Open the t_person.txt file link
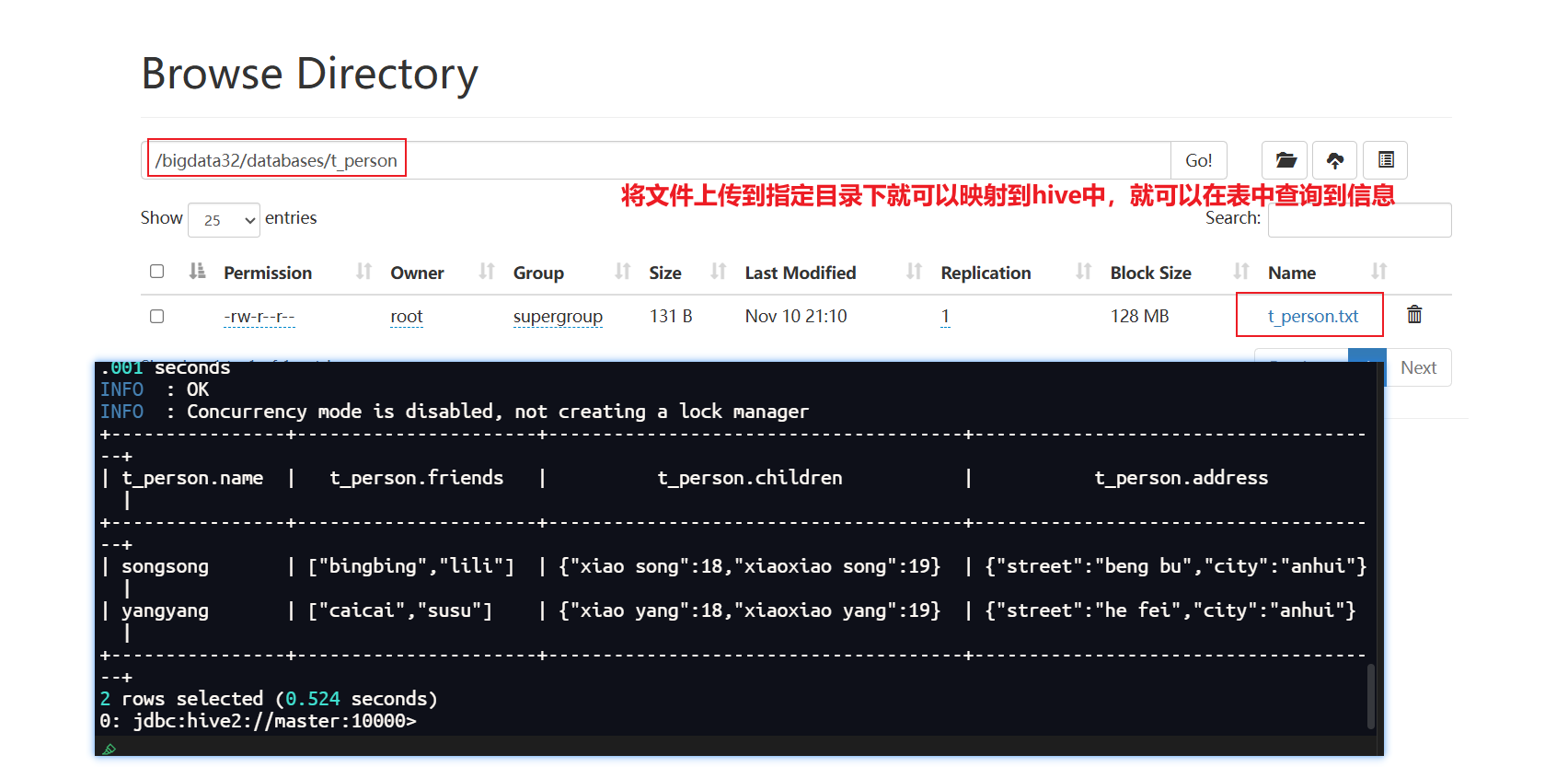1568x767 pixels. pos(1312,316)
